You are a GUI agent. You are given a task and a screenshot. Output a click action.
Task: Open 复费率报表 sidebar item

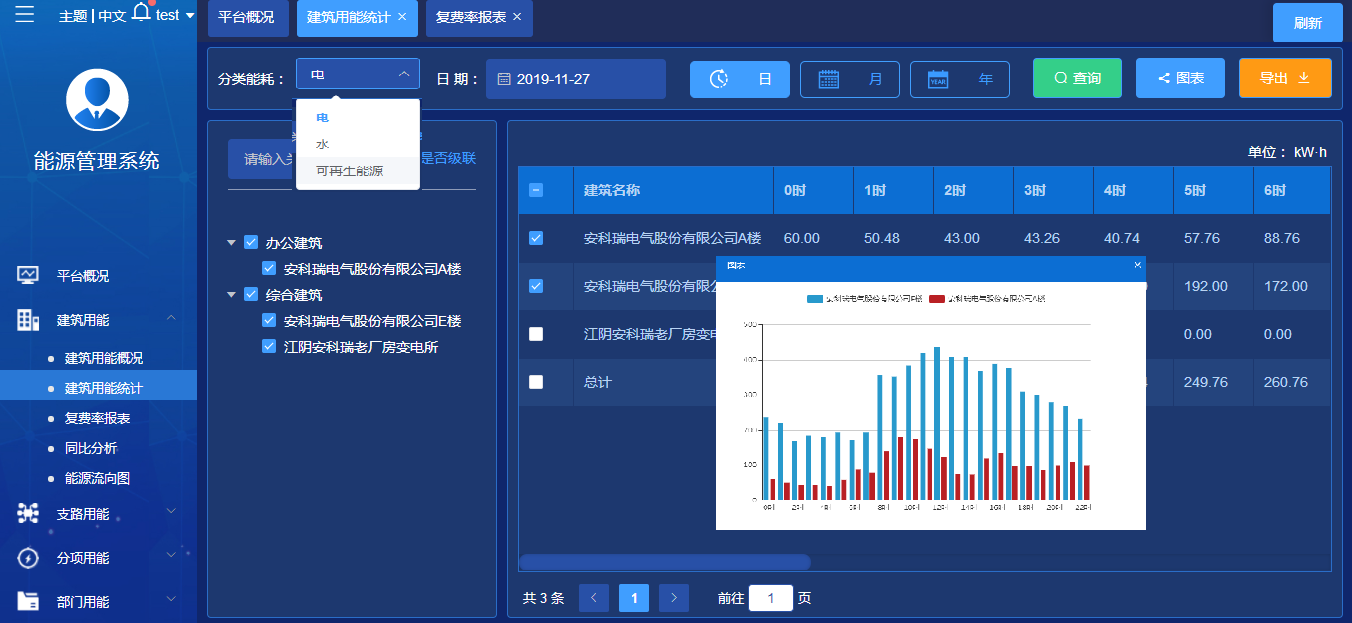coord(98,418)
